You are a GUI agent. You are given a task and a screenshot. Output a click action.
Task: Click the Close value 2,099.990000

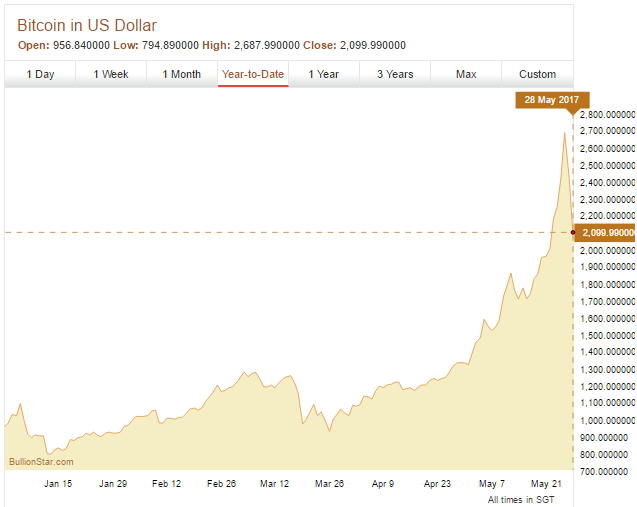[x=373, y=46]
